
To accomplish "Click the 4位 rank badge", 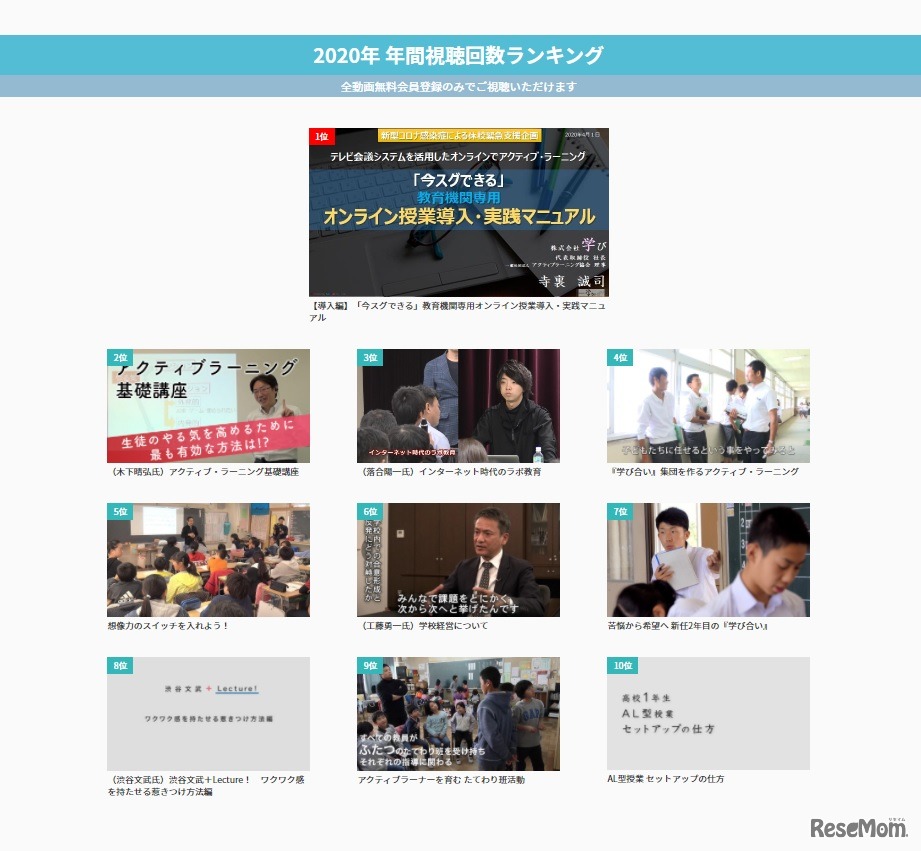I will tap(620, 356).
